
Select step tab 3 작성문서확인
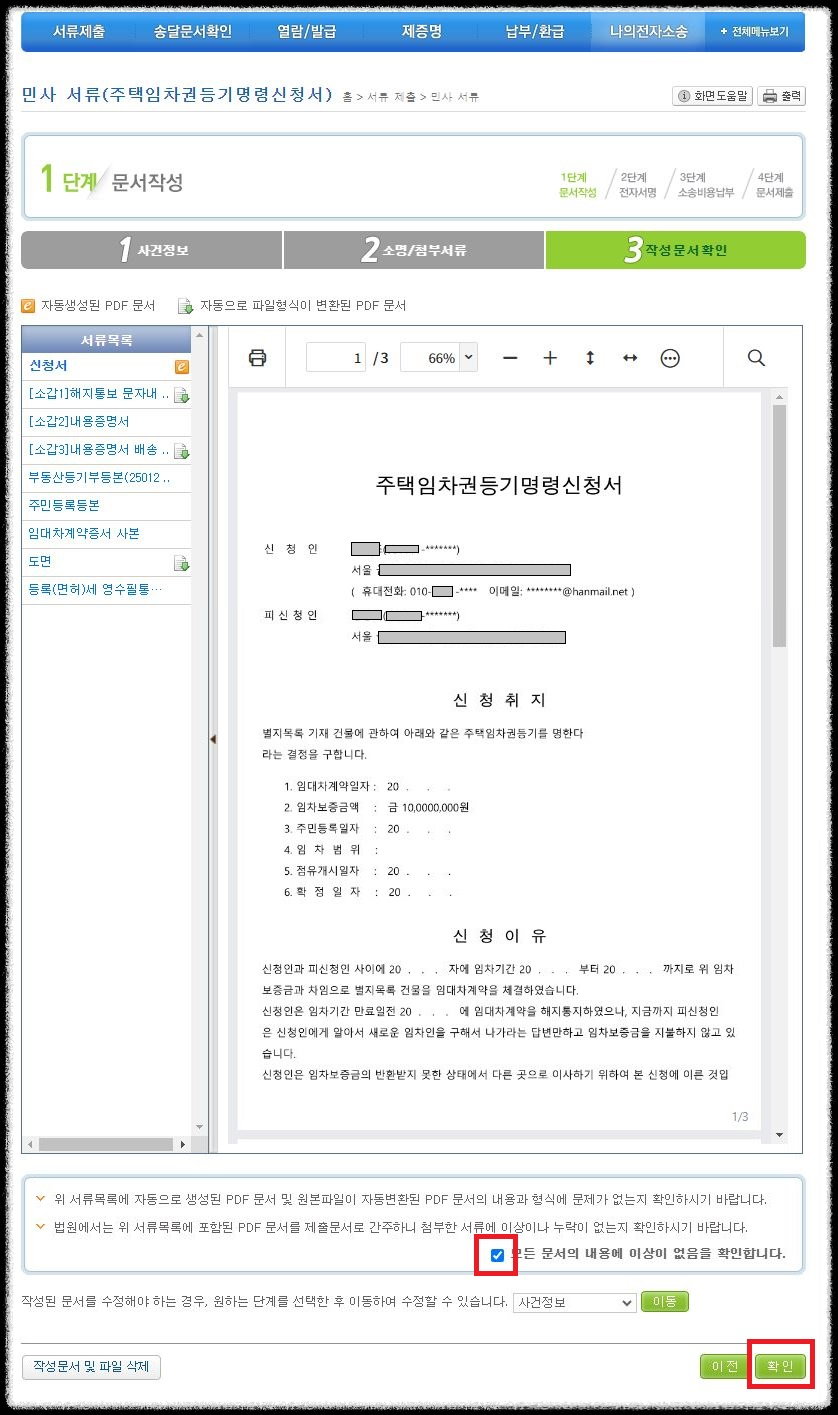[x=675, y=250]
